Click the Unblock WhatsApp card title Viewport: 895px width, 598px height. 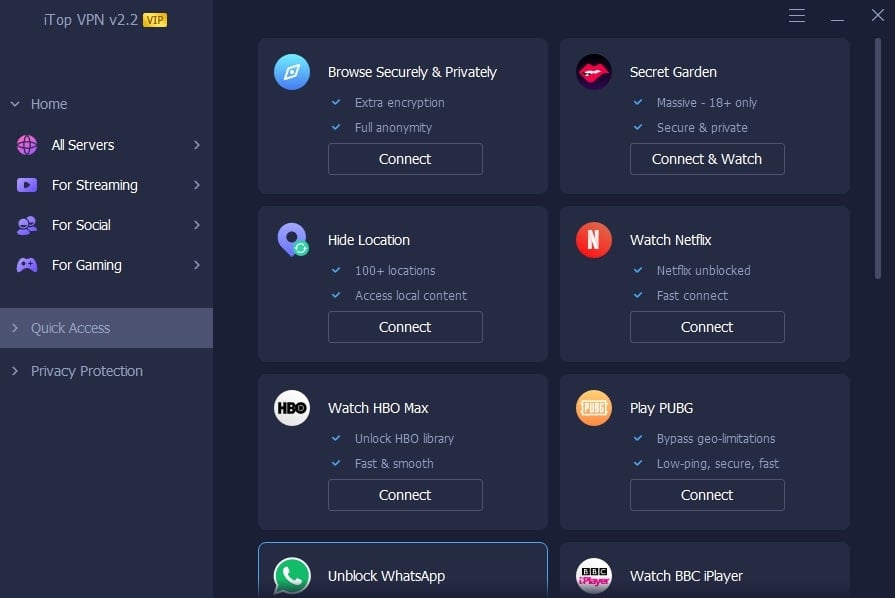click(x=386, y=576)
